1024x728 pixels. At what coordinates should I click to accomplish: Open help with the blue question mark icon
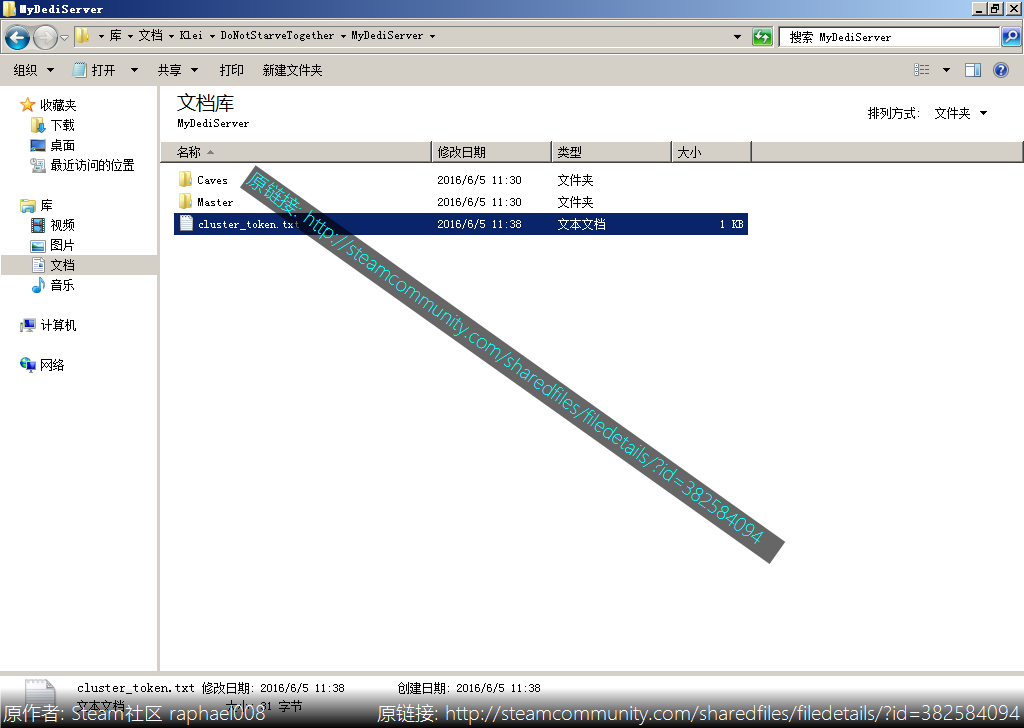tap(1000, 70)
